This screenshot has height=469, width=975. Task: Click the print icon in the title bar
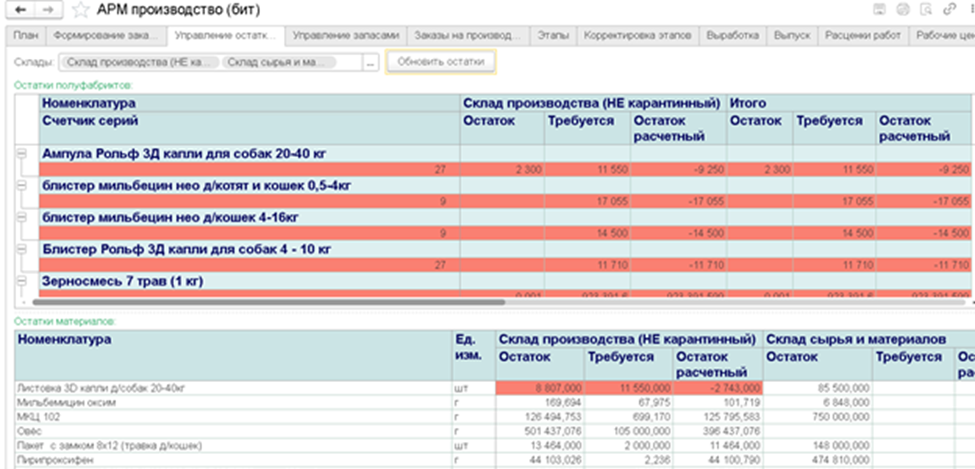(x=903, y=10)
